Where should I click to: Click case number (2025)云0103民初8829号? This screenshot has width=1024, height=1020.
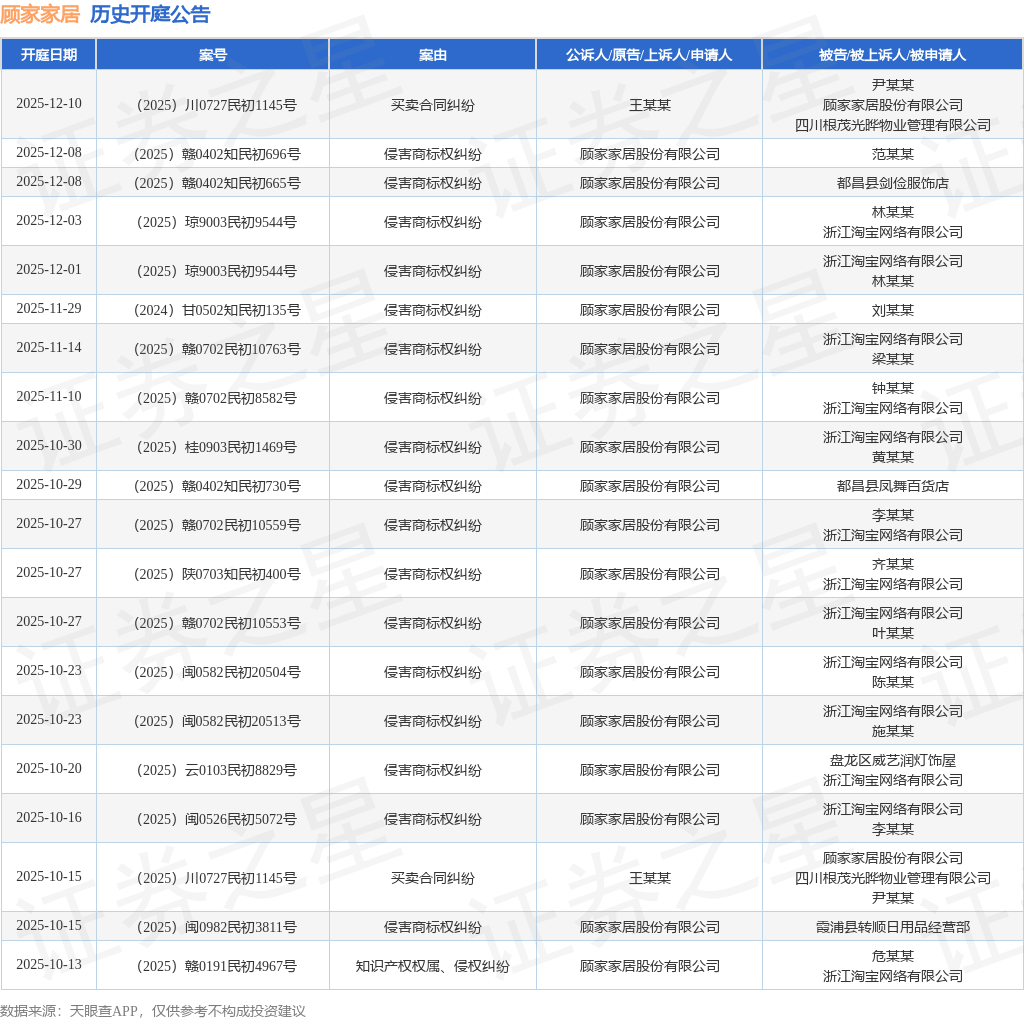(x=217, y=770)
